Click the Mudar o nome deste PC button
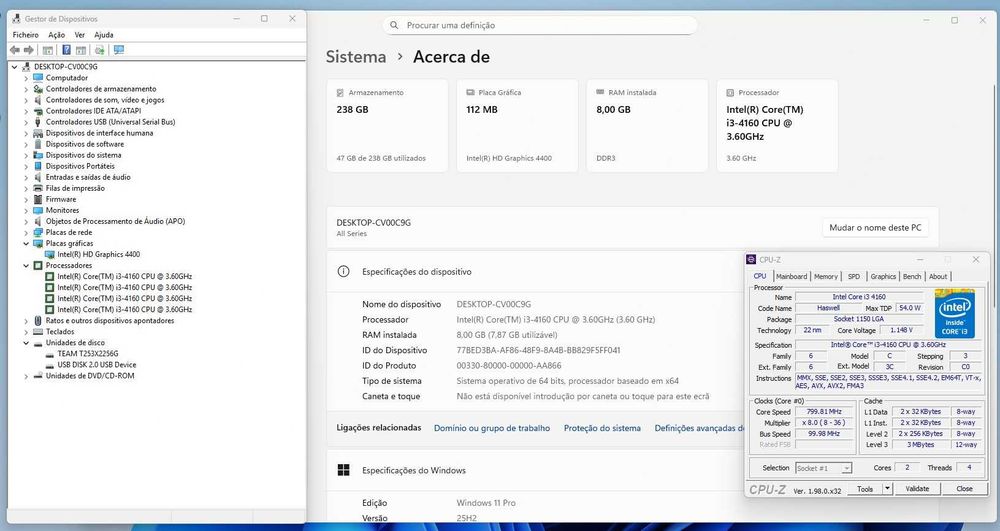 coord(875,228)
